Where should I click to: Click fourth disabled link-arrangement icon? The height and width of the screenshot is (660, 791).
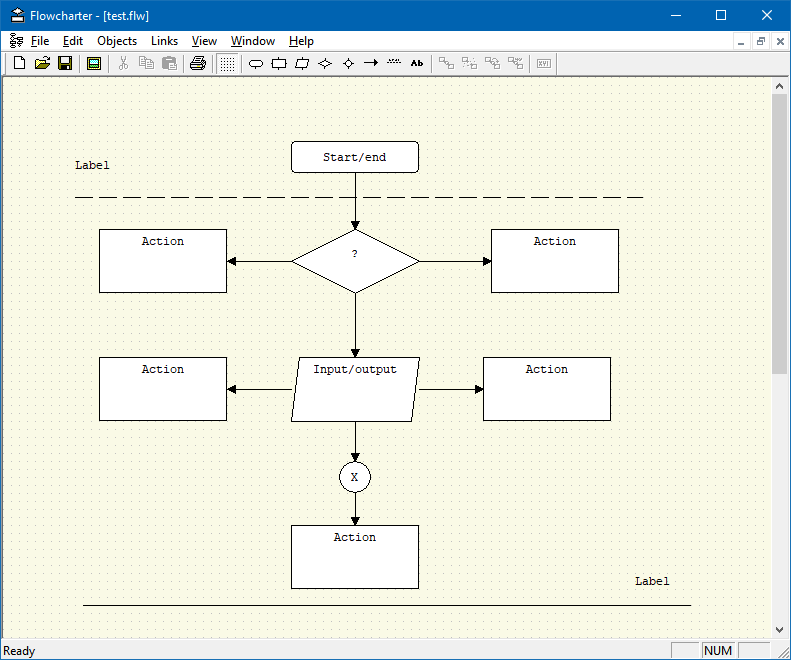[x=516, y=63]
